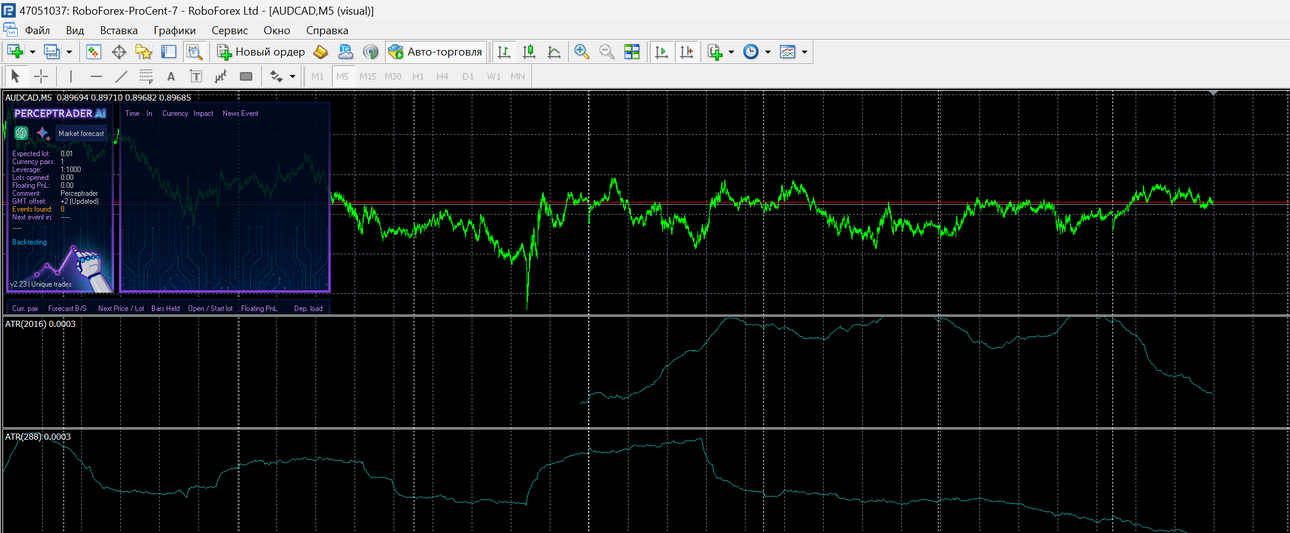The image size is (1290, 533).
Task: Click the Новый ордер button
Action: coord(261,51)
